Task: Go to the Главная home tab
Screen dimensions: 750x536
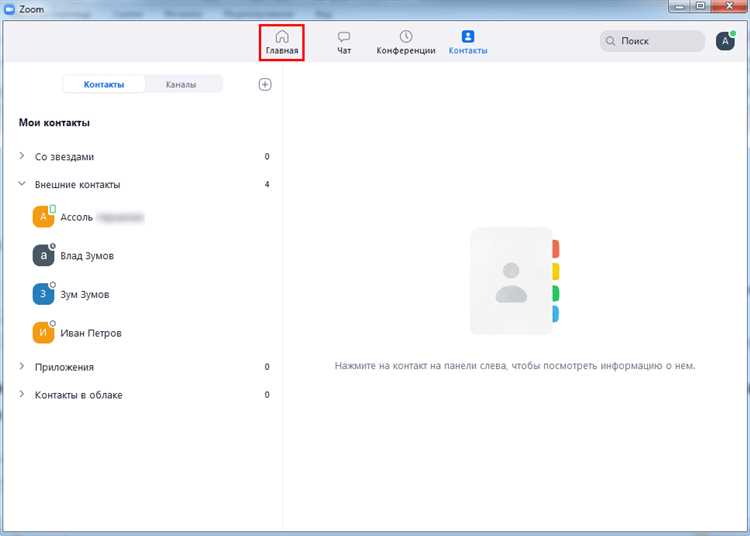Action: [282, 43]
